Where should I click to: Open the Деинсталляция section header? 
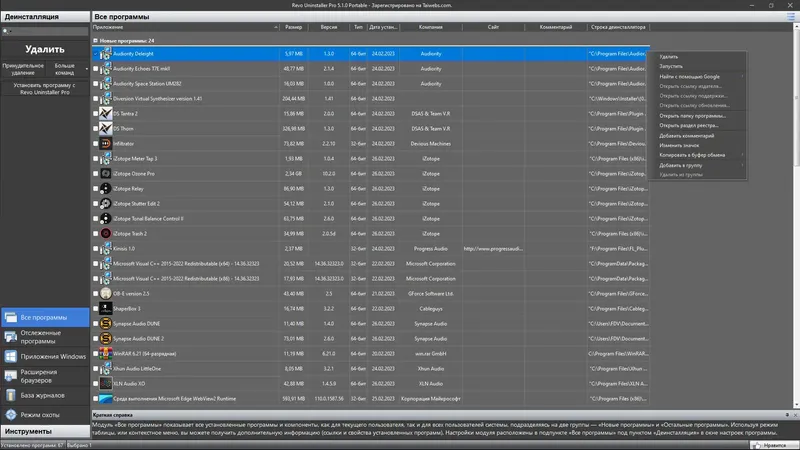(45, 17)
